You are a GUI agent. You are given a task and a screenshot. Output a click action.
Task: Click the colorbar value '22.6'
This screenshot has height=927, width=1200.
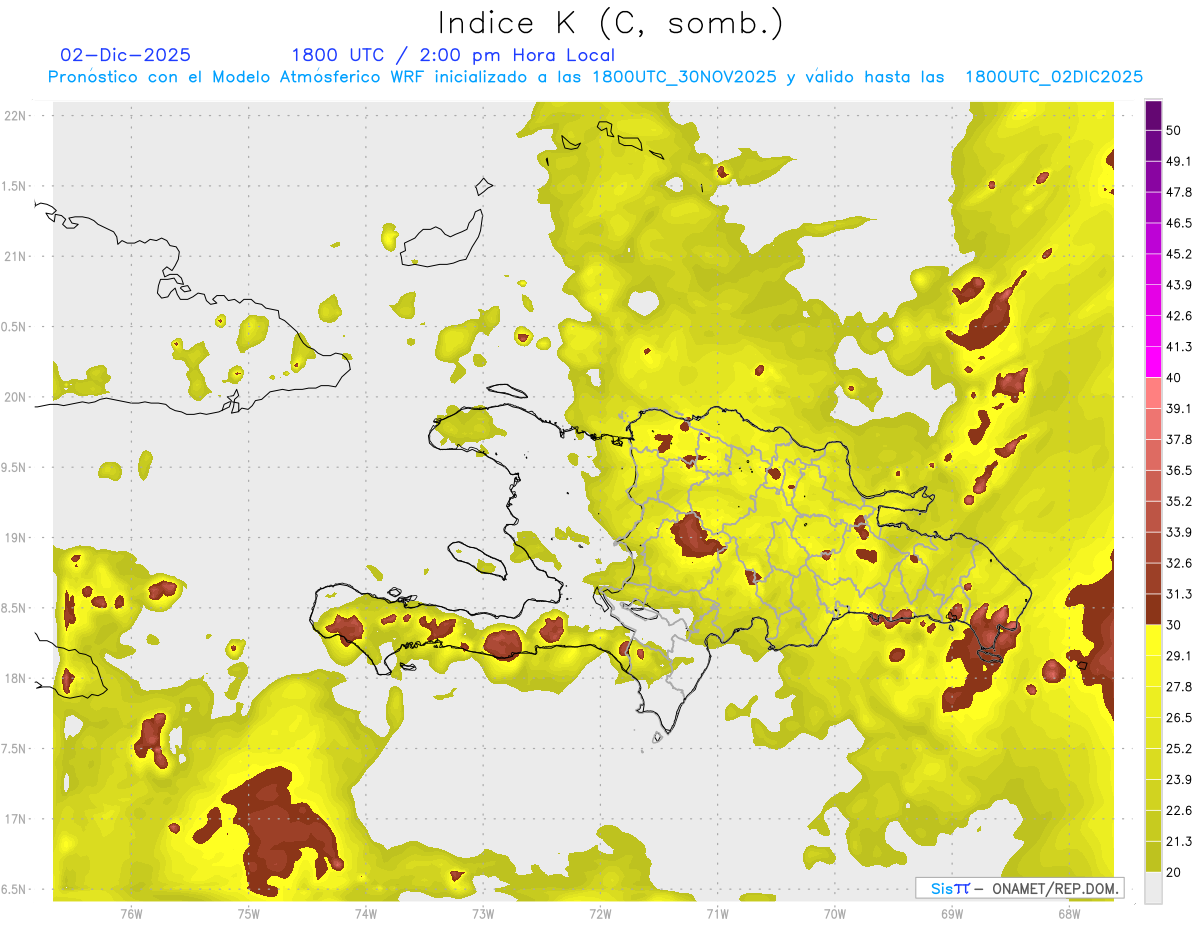pyautogui.click(x=1178, y=811)
